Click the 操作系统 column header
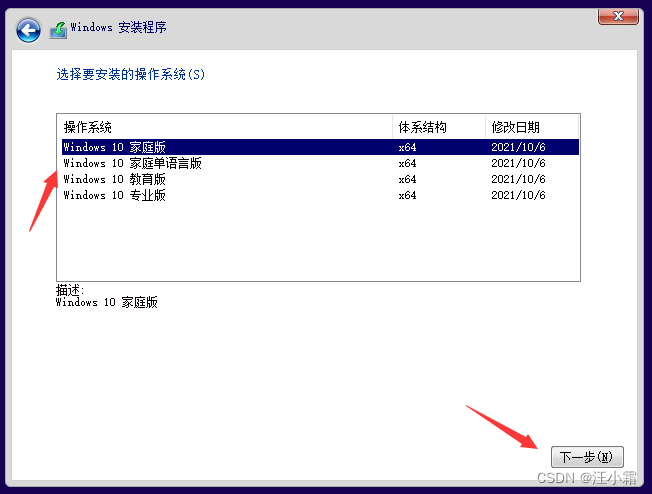The height and width of the screenshot is (494, 652). (x=225, y=127)
